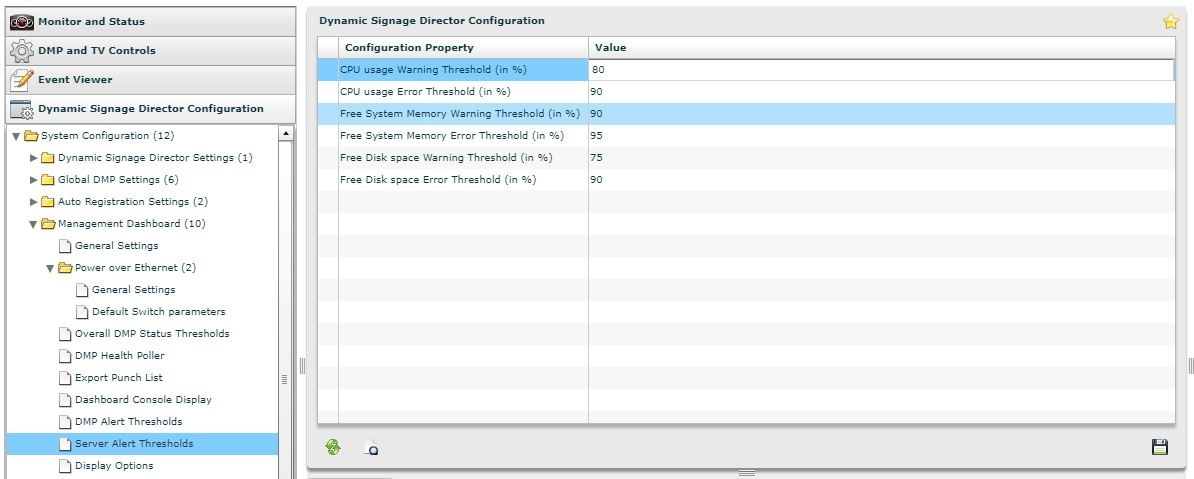The width and height of the screenshot is (1194, 479).
Task: Click value 75 for Free Disk space Warning
Action: pos(597,158)
